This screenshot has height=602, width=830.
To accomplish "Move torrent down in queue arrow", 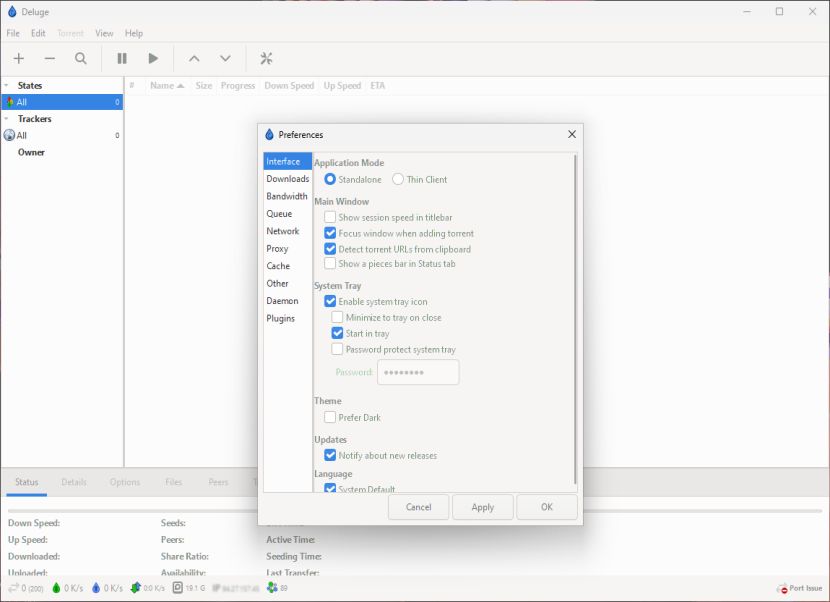I will pos(225,58).
